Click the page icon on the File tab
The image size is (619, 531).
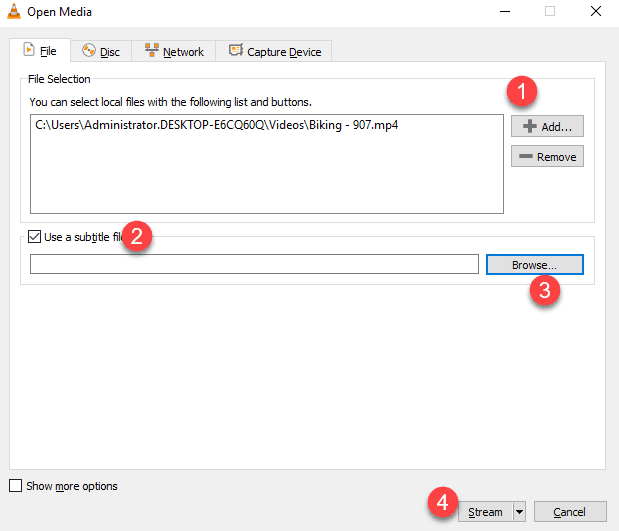click(x=28, y=51)
